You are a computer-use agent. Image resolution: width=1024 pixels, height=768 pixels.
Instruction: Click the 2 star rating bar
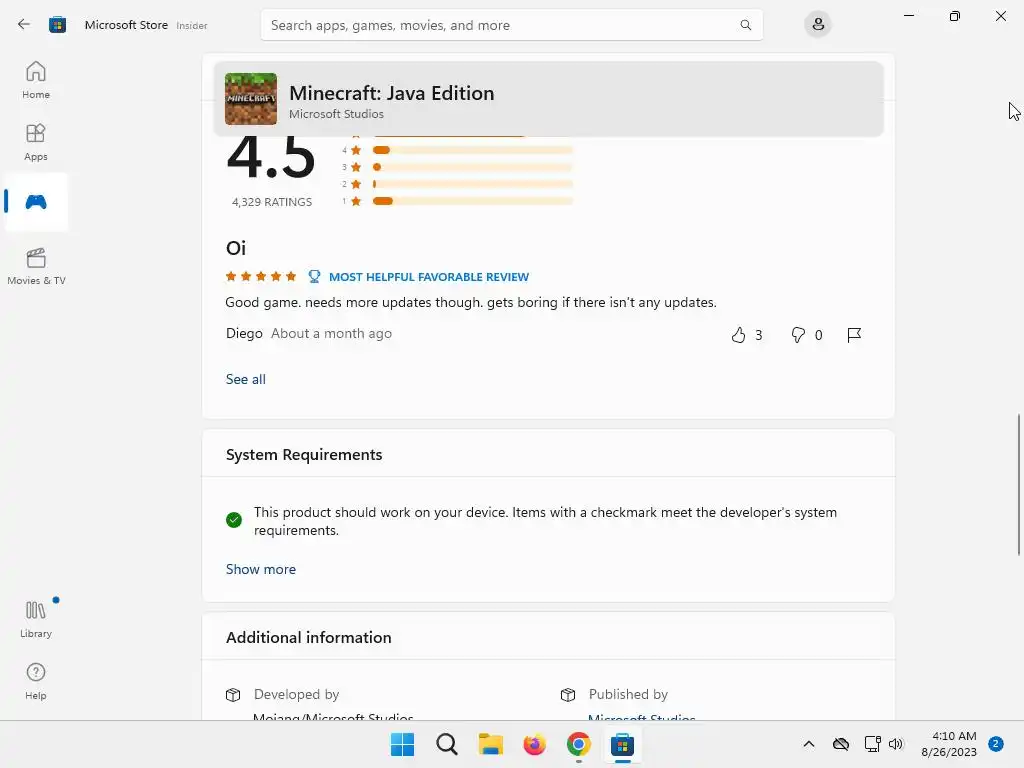tap(473, 184)
